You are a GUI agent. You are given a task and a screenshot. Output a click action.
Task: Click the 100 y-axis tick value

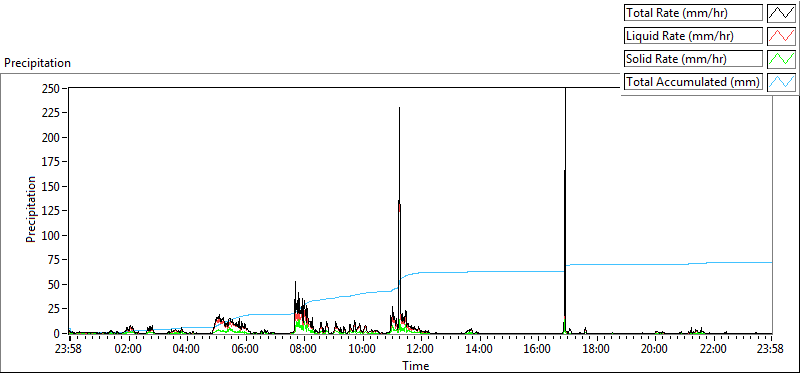click(x=51, y=235)
